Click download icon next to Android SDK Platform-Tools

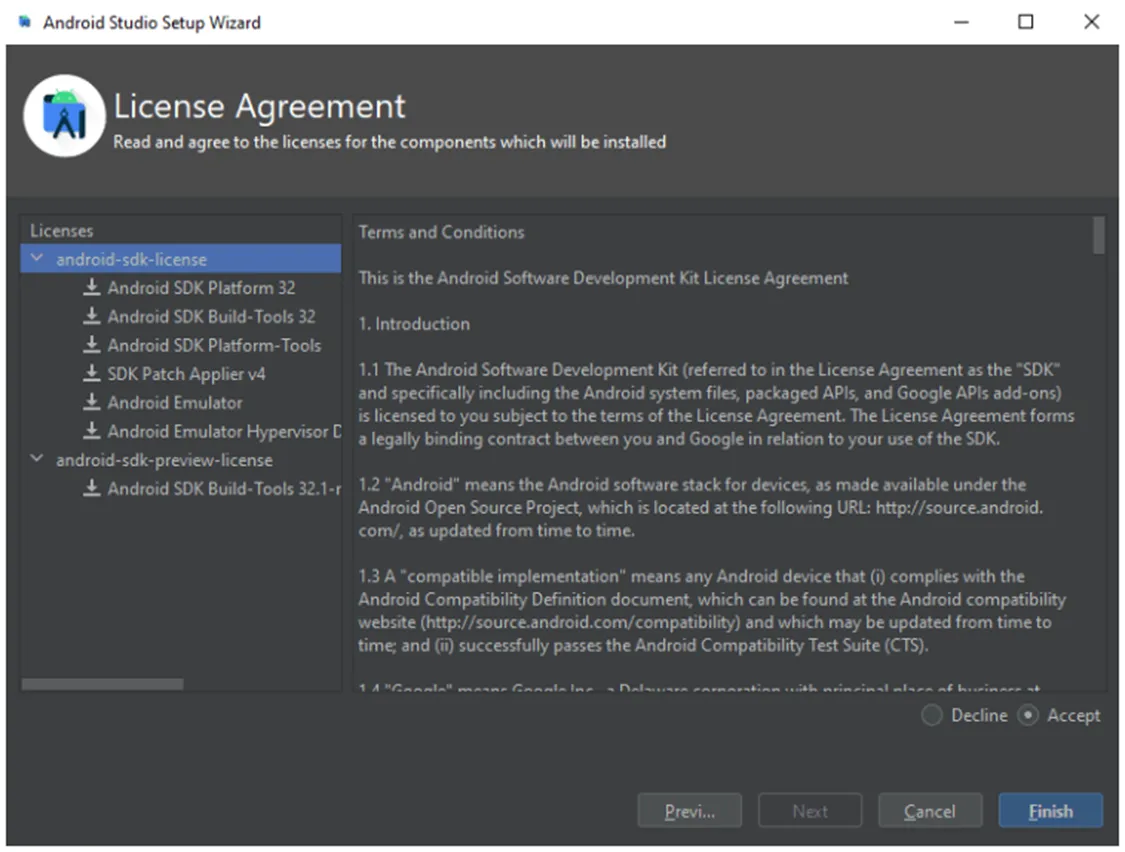click(x=91, y=345)
